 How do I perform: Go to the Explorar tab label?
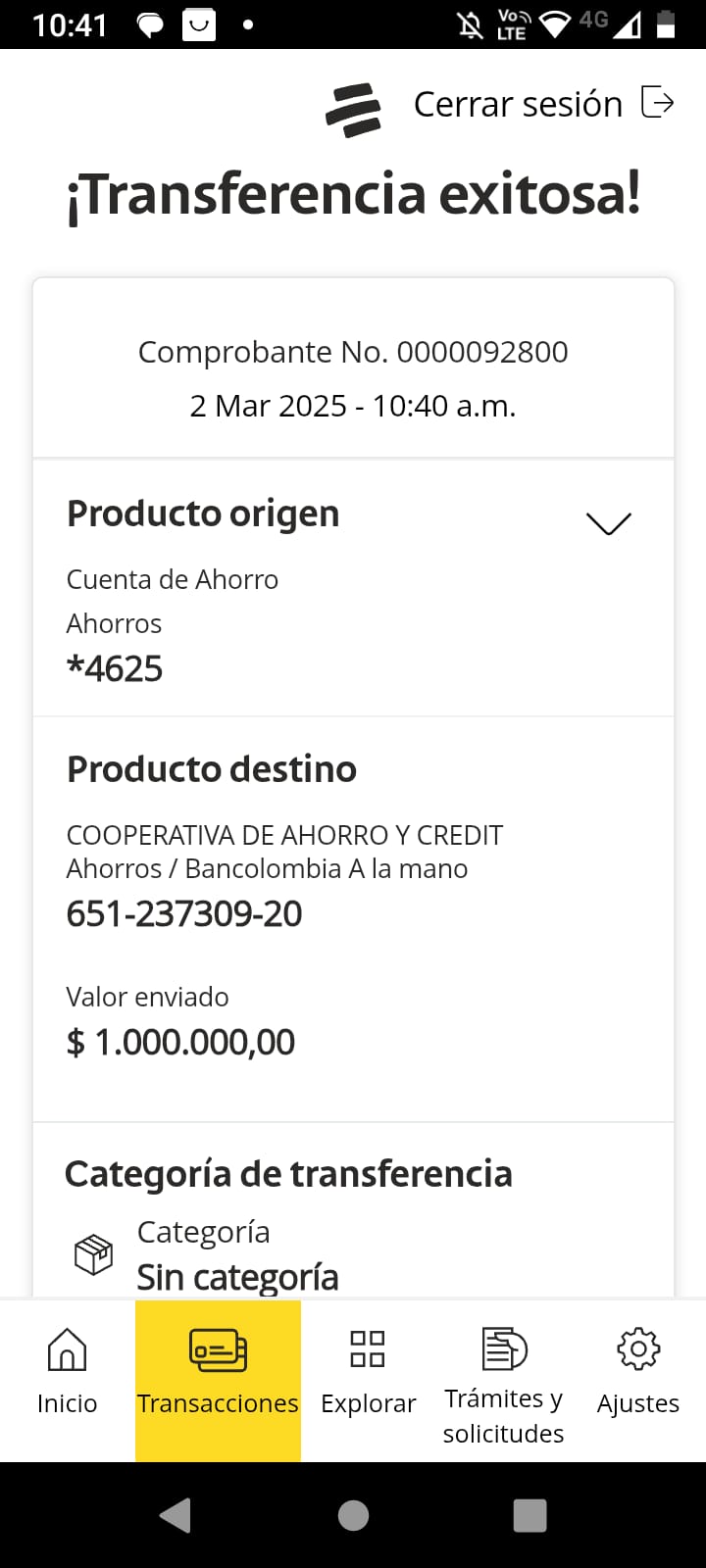coord(368,1403)
